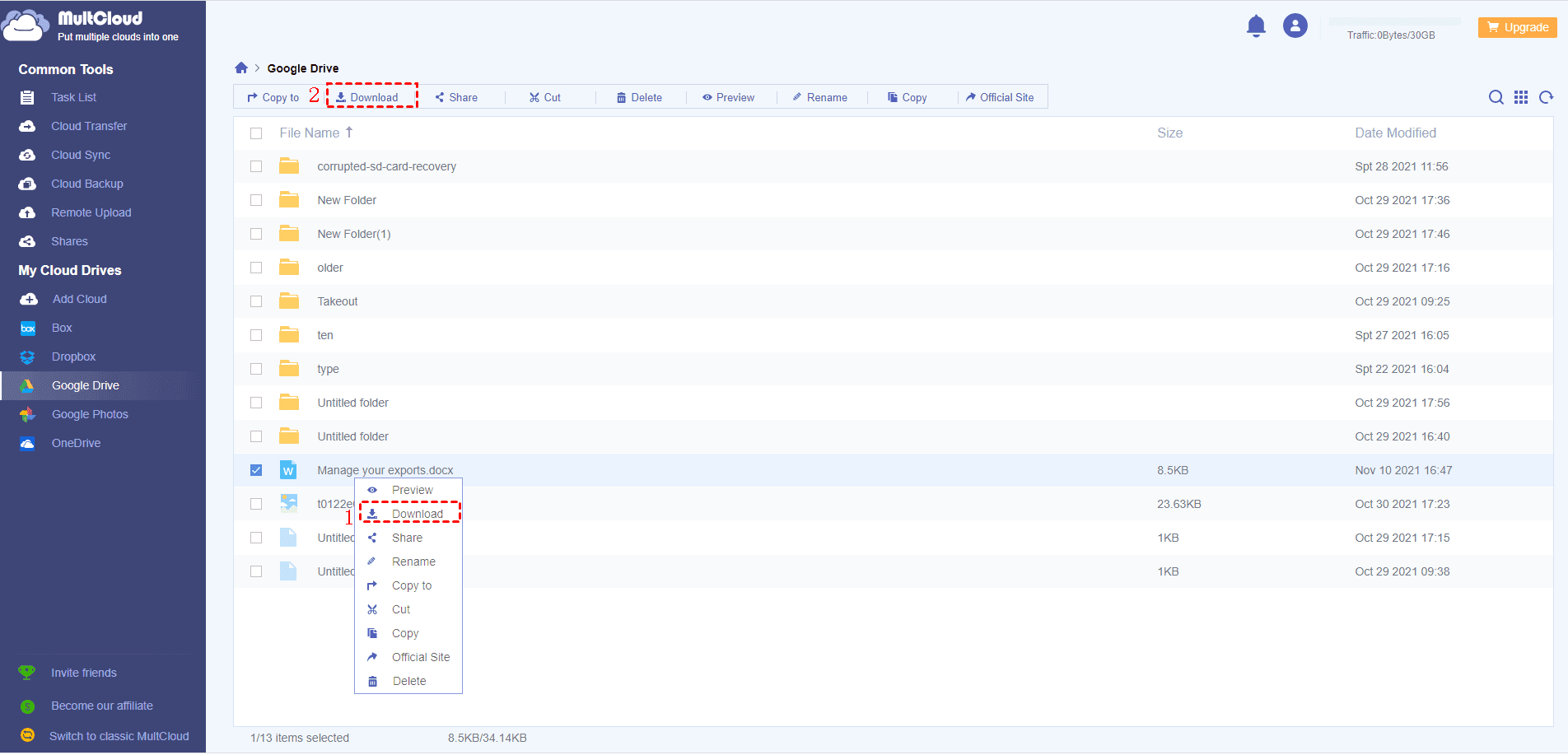Open the Invite friends link

(x=84, y=673)
